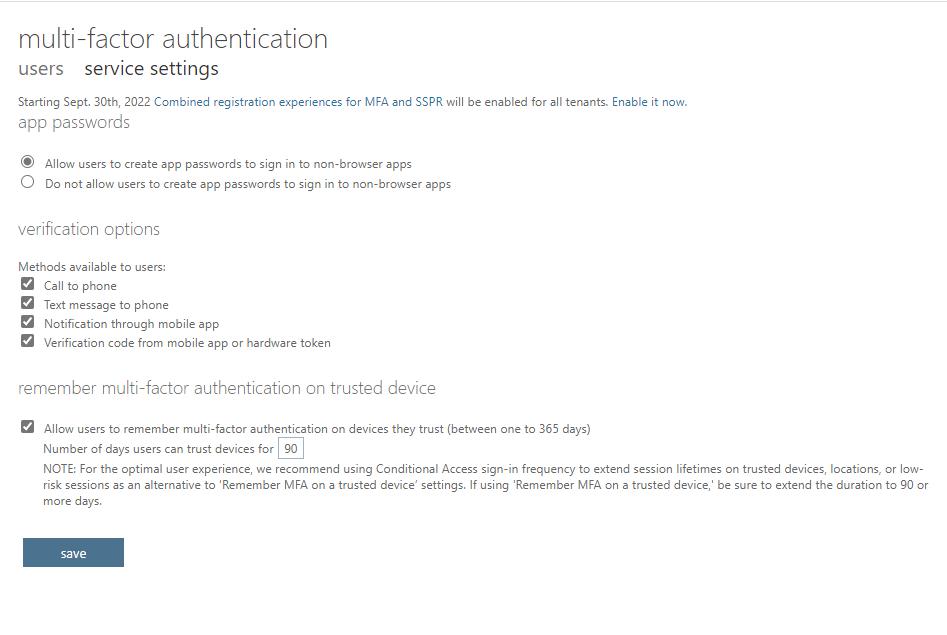The image size is (947, 635).
Task: Click the 'Number of days users can trust devices for' label
Action: tap(158, 449)
